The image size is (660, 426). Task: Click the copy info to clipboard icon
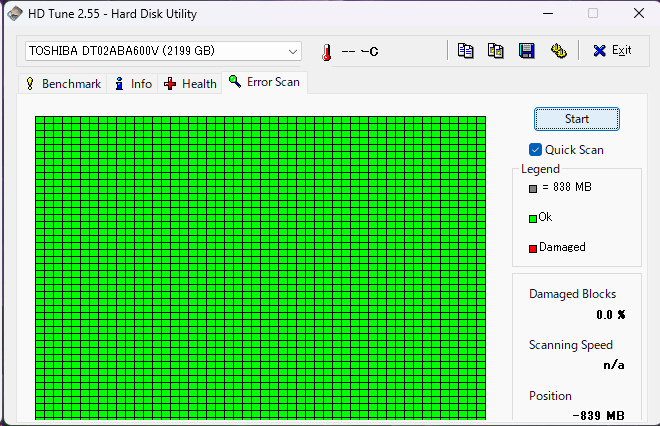[x=466, y=51]
